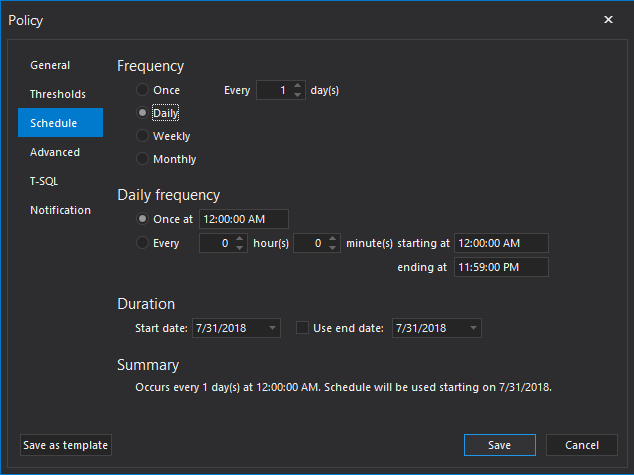Increase the Every day(s) spinner value

[298, 86]
